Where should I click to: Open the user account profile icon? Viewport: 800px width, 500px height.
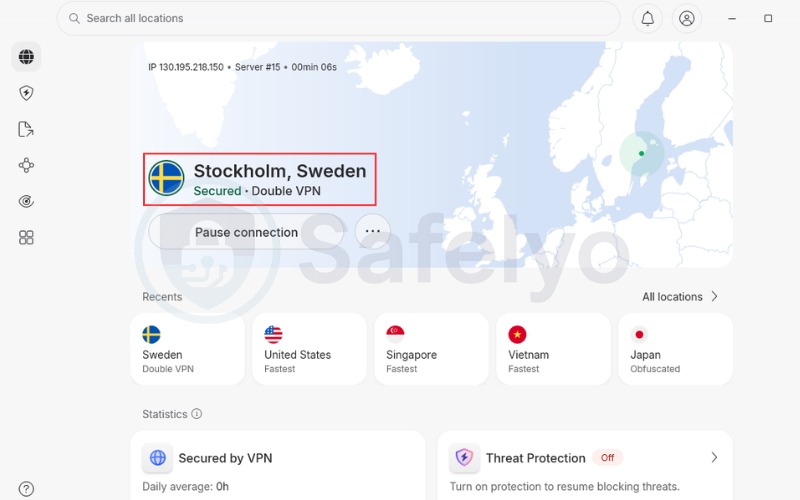(687, 18)
